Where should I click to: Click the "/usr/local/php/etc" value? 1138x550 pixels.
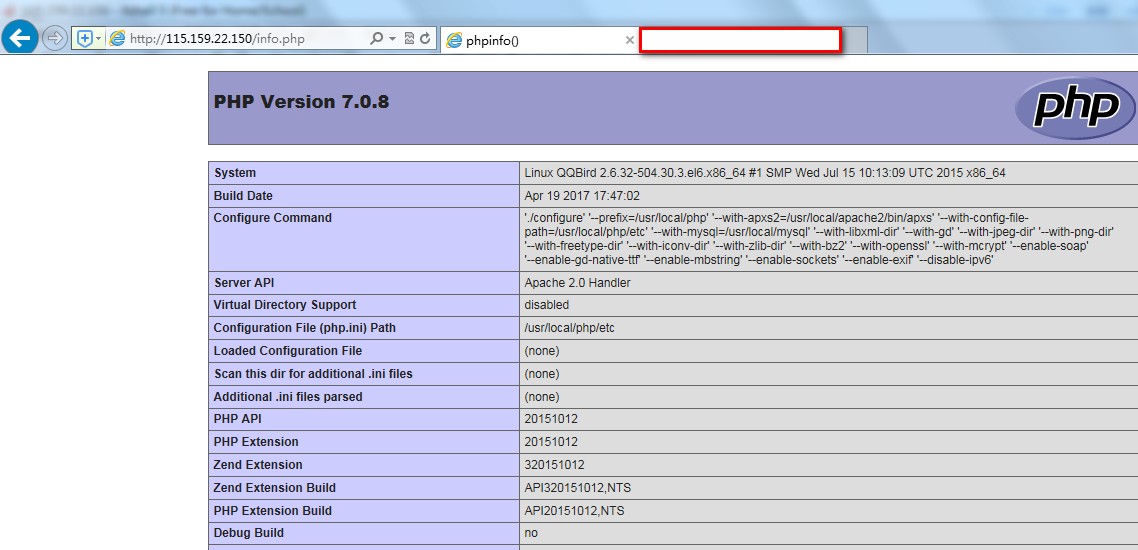coord(569,328)
